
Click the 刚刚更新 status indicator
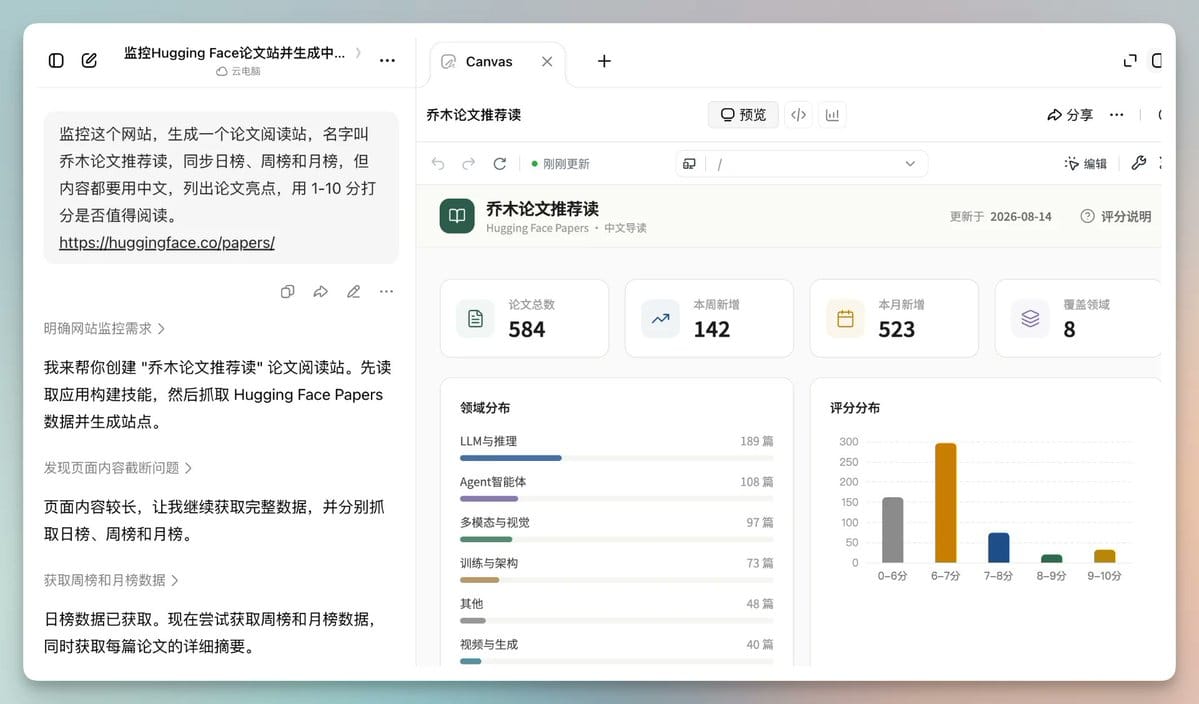561,164
